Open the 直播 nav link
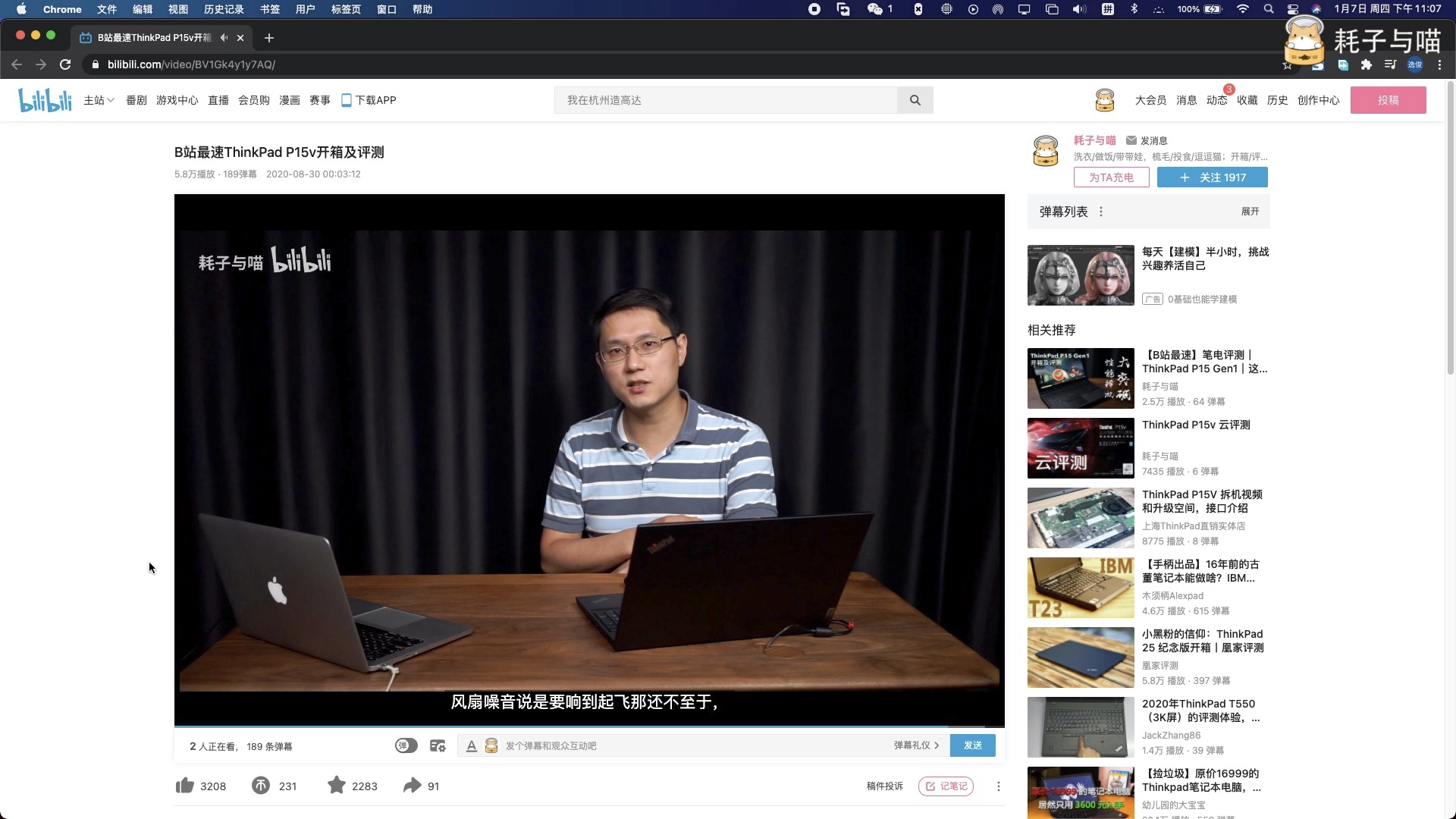The image size is (1456, 819). pyautogui.click(x=218, y=100)
